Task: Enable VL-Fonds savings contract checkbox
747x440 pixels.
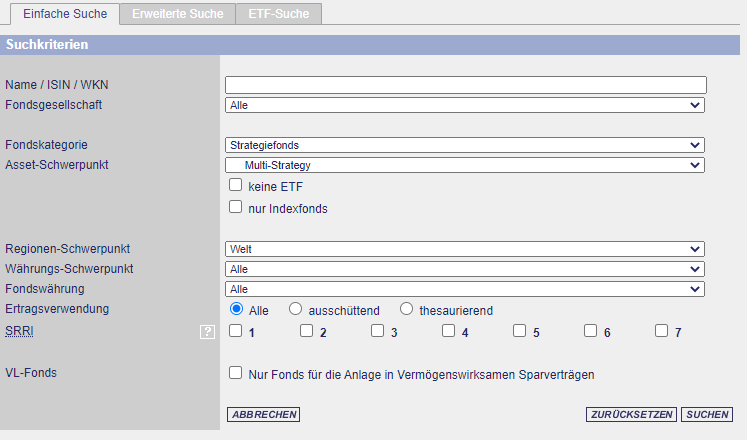Action: pyautogui.click(x=236, y=373)
